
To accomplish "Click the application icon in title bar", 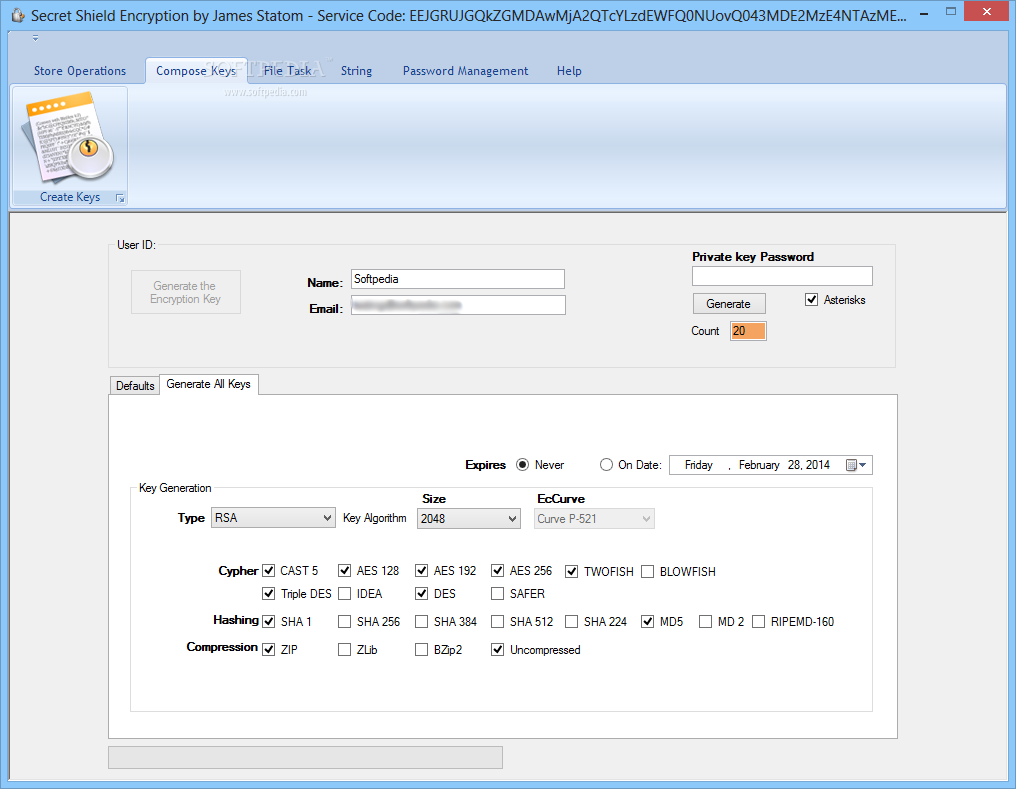I will (x=18, y=15).
